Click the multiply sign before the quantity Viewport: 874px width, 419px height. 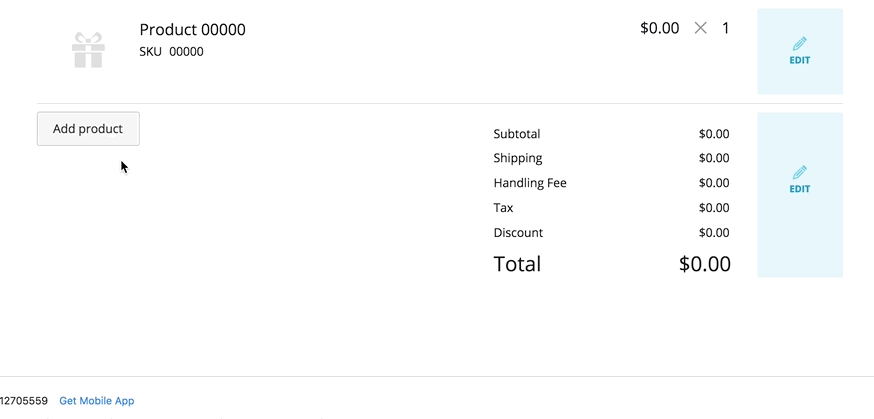701,28
